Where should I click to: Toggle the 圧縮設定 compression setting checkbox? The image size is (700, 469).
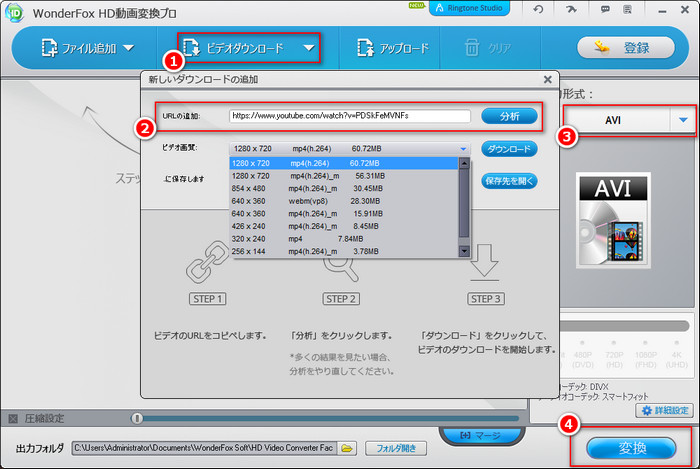tap(13, 418)
